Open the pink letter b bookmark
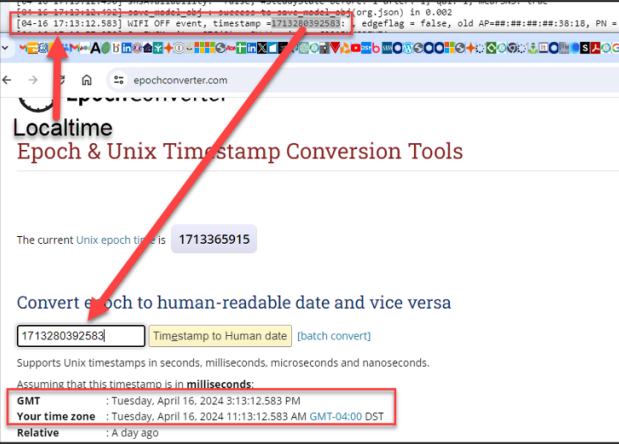This screenshot has height=444, width=619. pos(376,48)
